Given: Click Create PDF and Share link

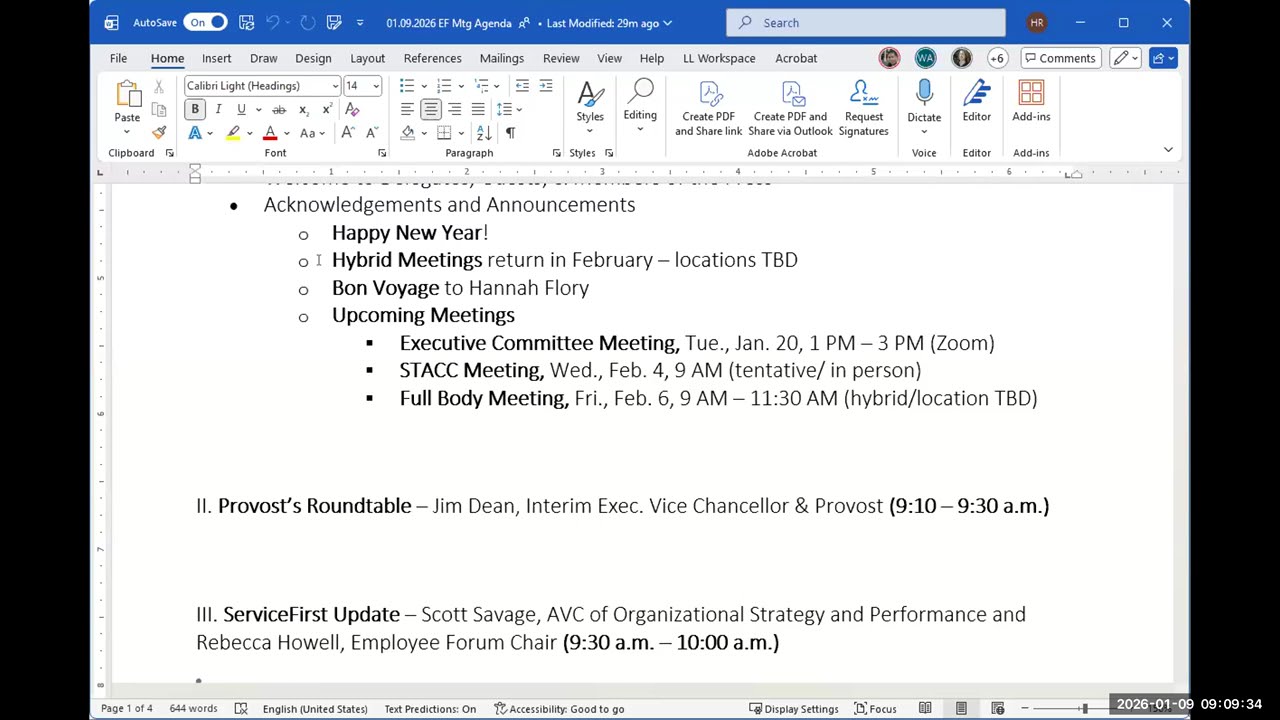Looking at the screenshot, I should (709, 108).
